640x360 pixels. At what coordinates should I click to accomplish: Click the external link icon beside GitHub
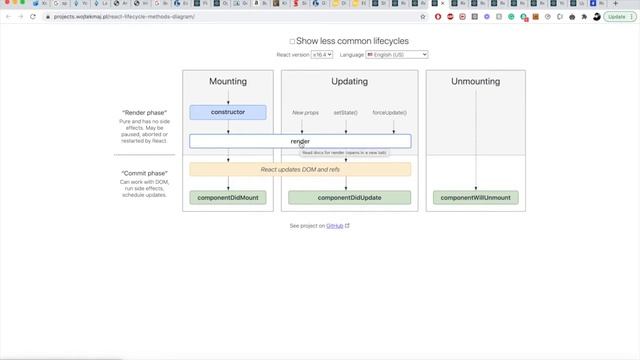coord(347,225)
